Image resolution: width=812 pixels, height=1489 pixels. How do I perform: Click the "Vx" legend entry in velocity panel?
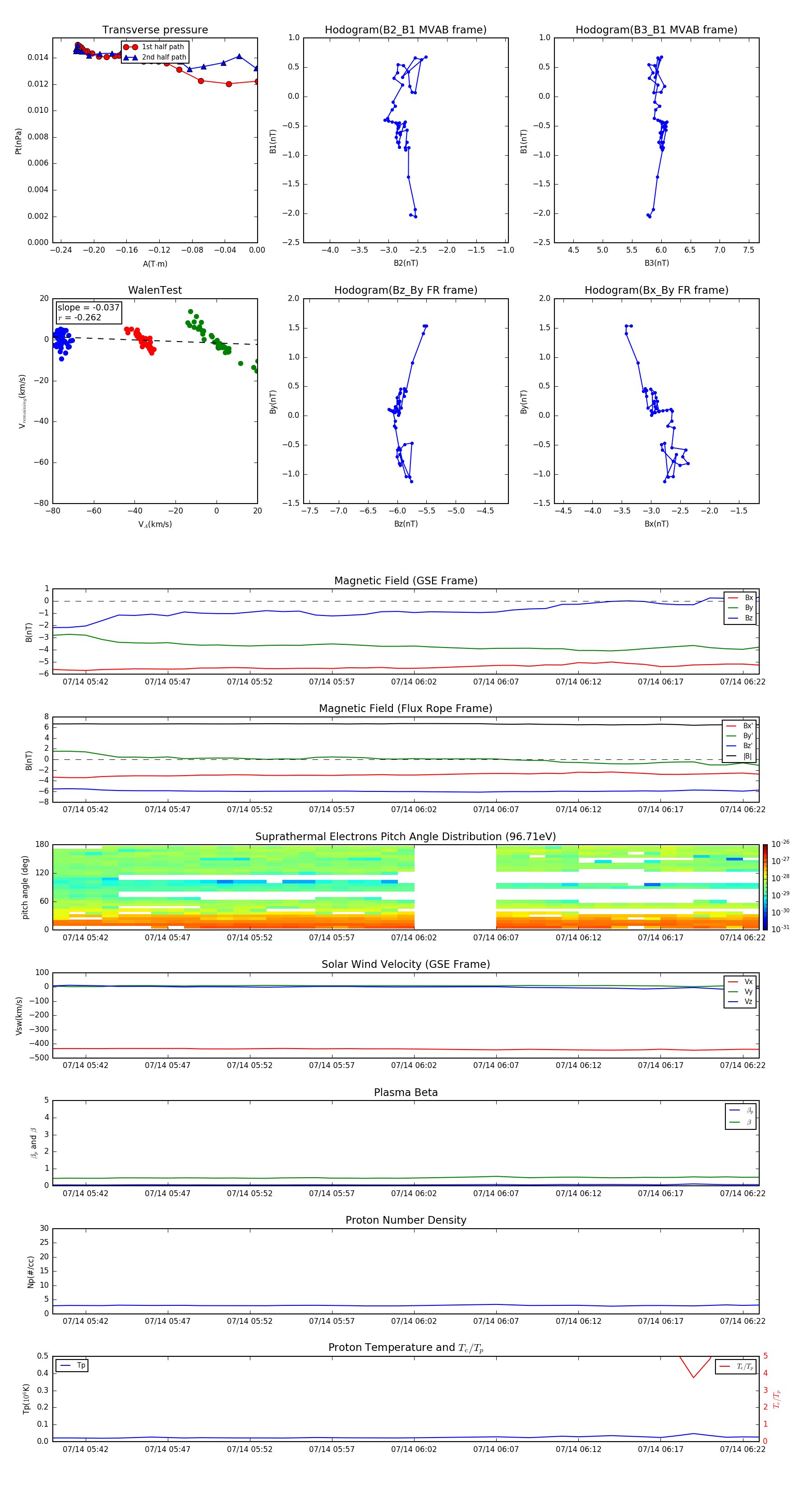(x=741, y=981)
